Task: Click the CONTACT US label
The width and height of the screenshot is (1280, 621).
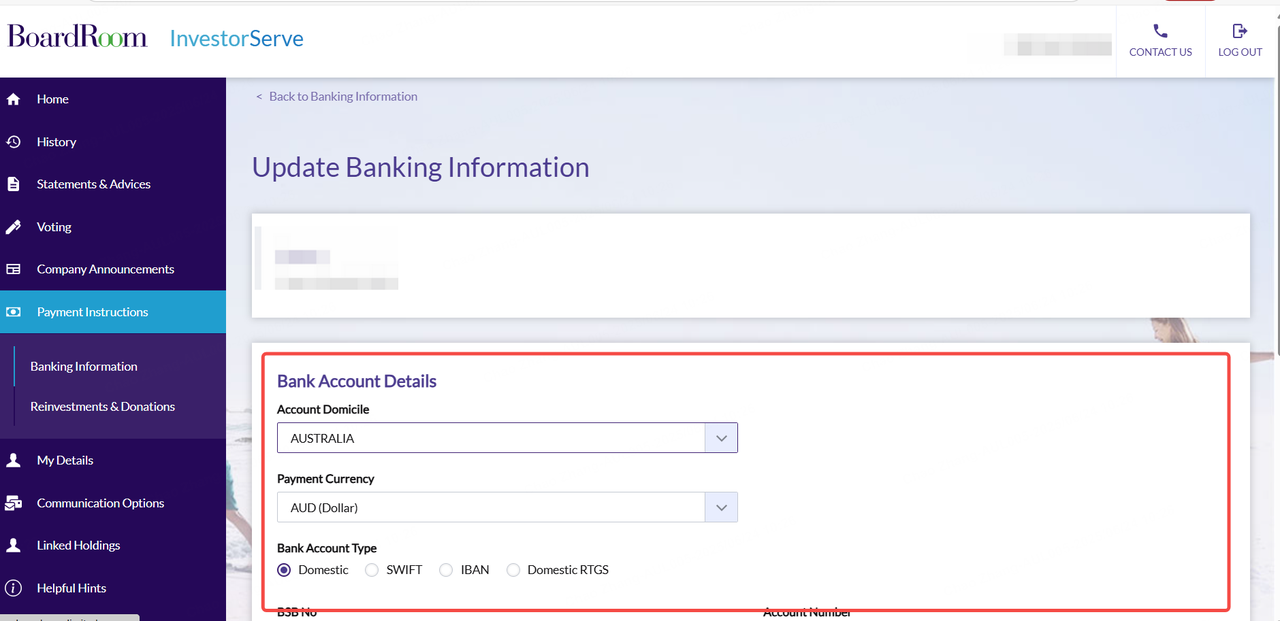Action: [1160, 52]
